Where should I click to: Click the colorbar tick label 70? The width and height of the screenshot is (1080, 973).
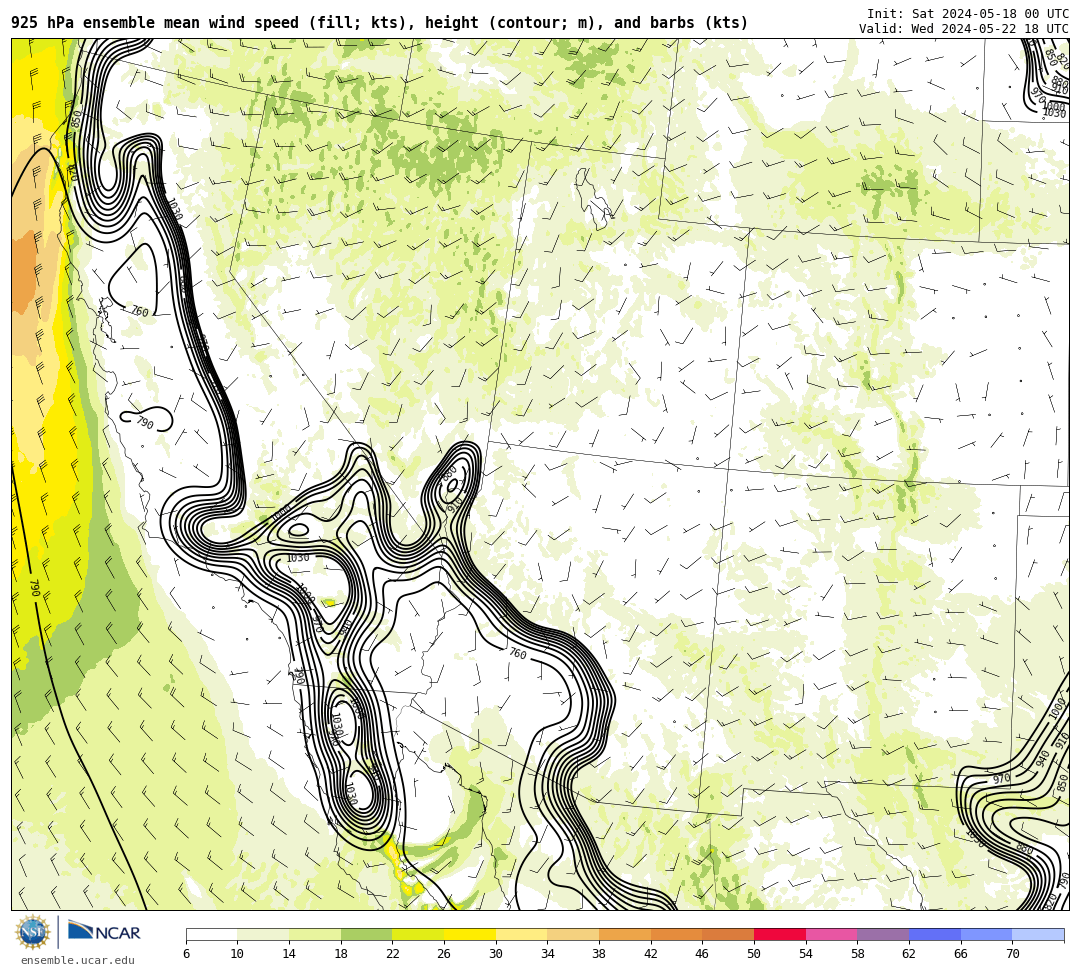pyautogui.click(x=1012, y=954)
